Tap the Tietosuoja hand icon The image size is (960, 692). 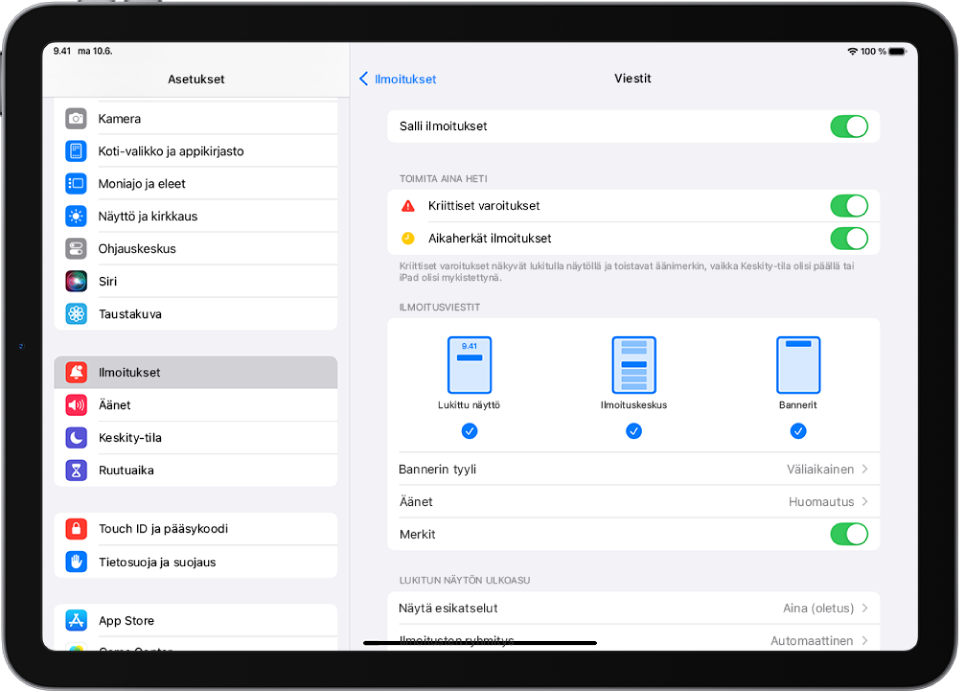76,562
